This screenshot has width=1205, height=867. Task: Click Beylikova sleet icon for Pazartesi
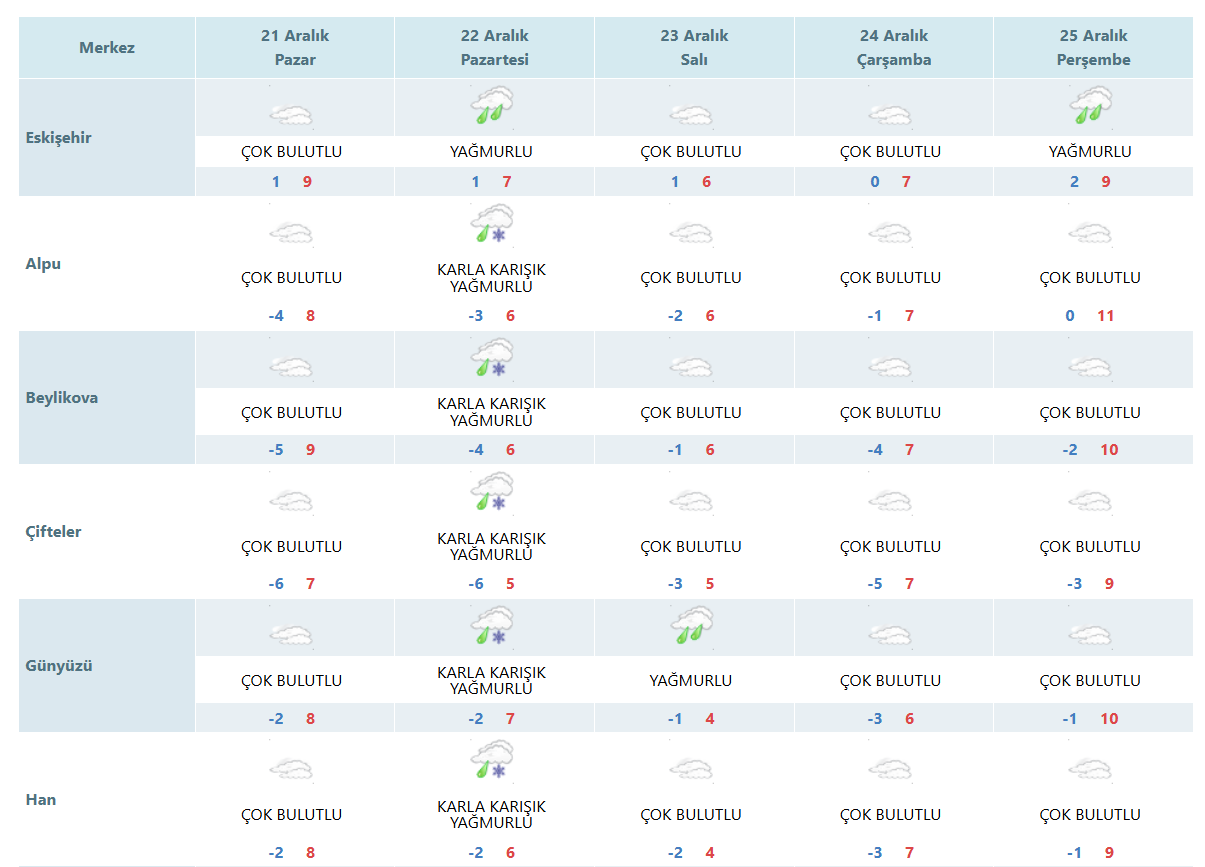[492, 360]
